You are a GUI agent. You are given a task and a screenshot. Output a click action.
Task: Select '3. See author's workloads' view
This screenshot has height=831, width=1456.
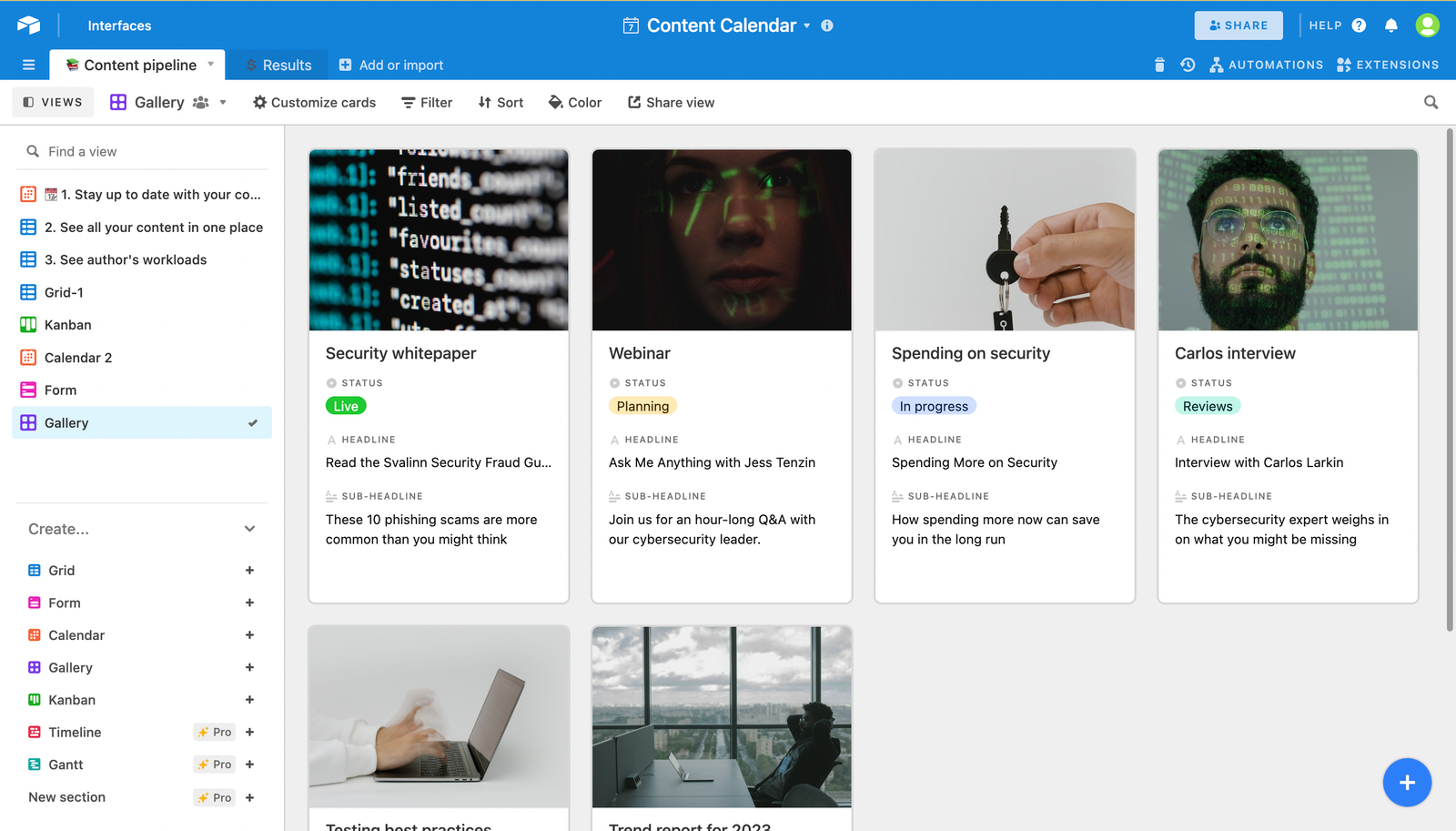tap(142, 260)
